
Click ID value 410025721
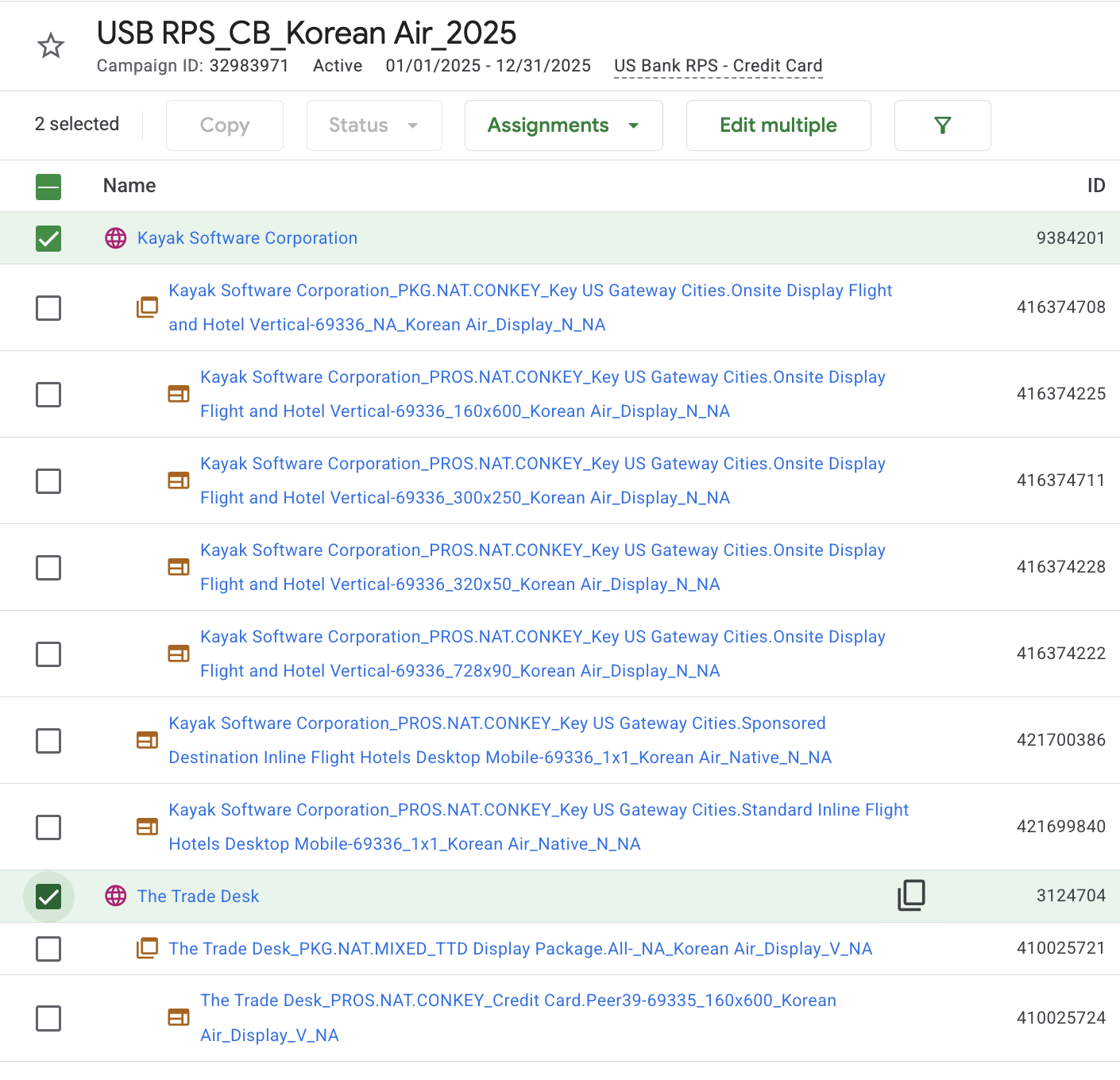pyautogui.click(x=1061, y=948)
